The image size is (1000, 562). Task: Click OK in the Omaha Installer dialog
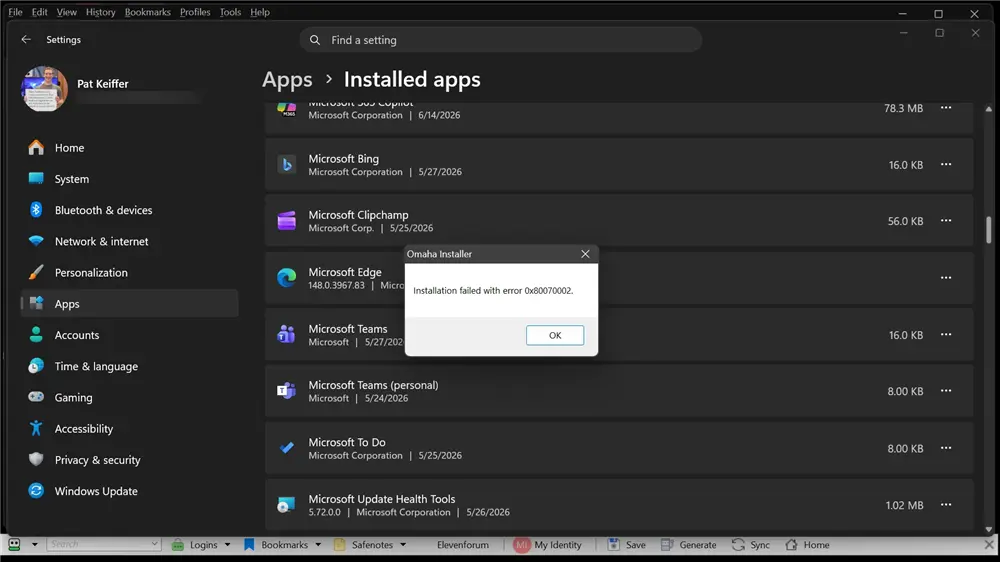coord(554,335)
